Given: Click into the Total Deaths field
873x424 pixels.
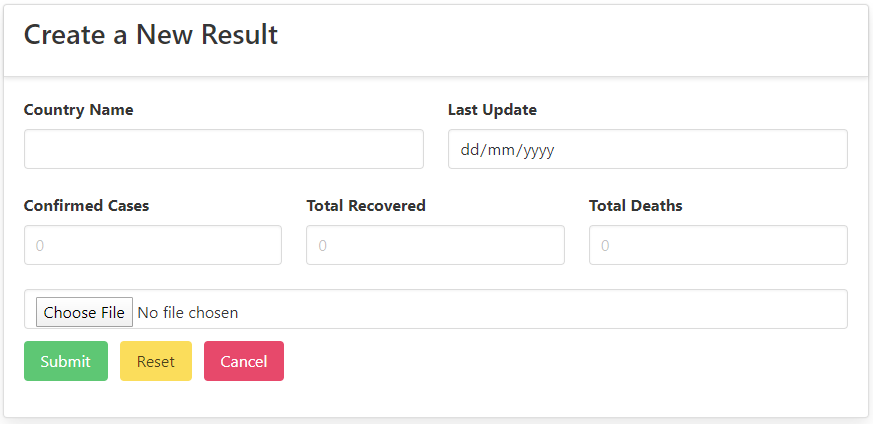Looking at the screenshot, I should click(x=718, y=245).
